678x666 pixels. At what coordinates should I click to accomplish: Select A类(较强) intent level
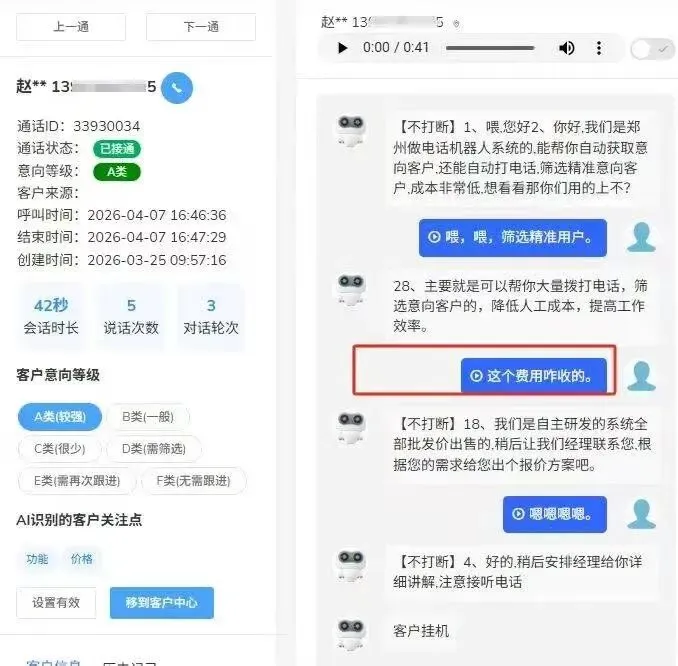[60, 417]
